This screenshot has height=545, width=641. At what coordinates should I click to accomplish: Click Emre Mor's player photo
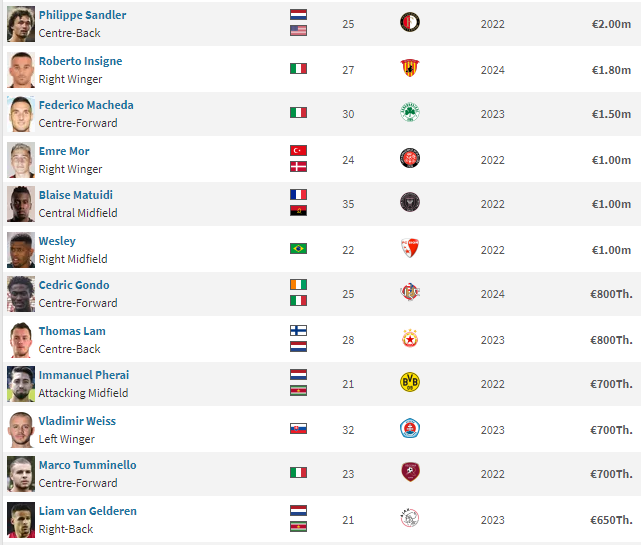20,159
